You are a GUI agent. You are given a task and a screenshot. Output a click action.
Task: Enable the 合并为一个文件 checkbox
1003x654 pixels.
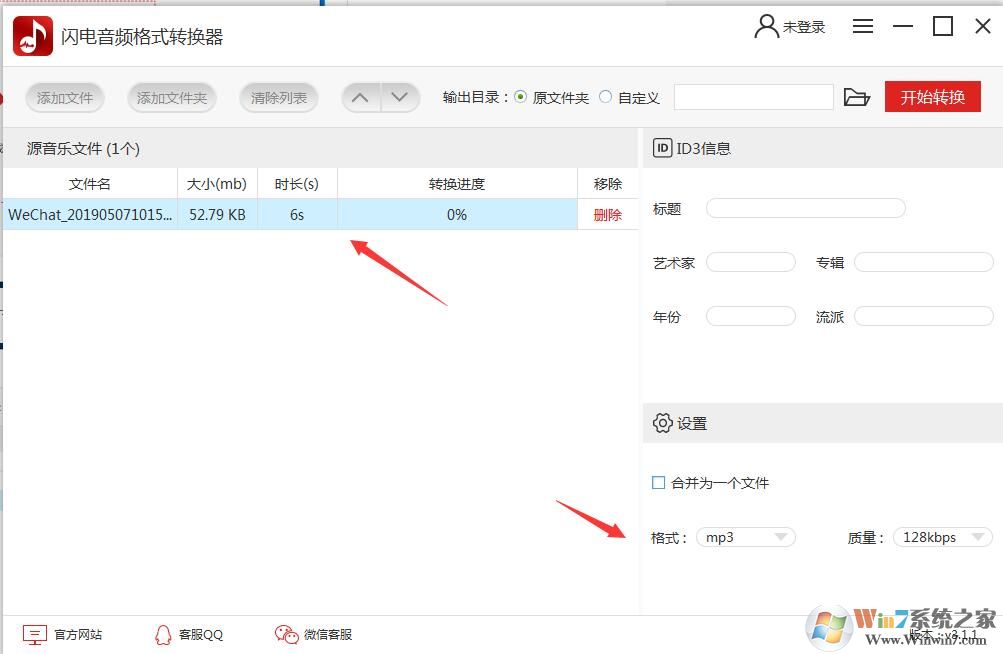[x=657, y=482]
